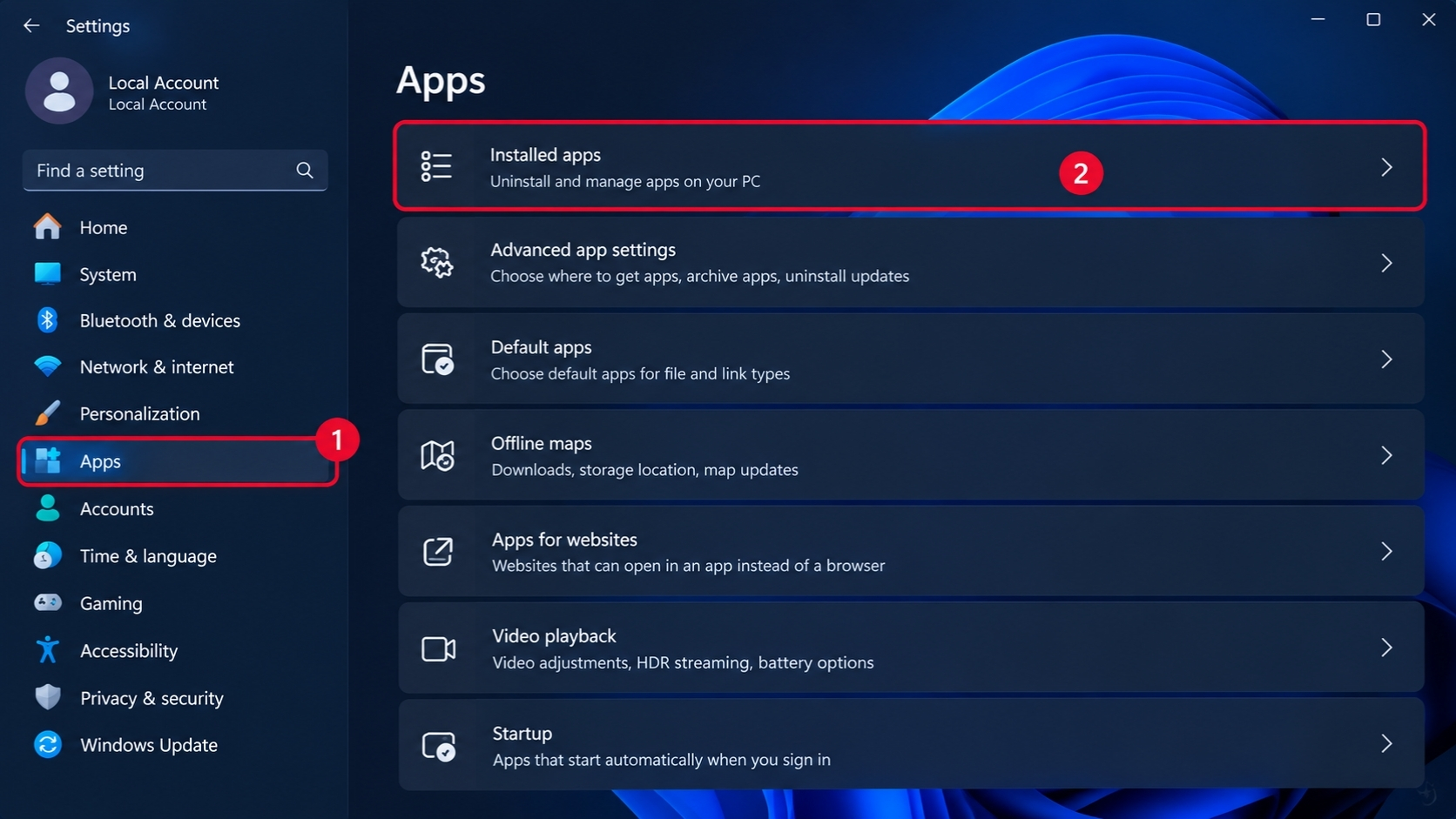
Task: Click the Advanced app settings gear icon
Action: pyautogui.click(x=437, y=262)
